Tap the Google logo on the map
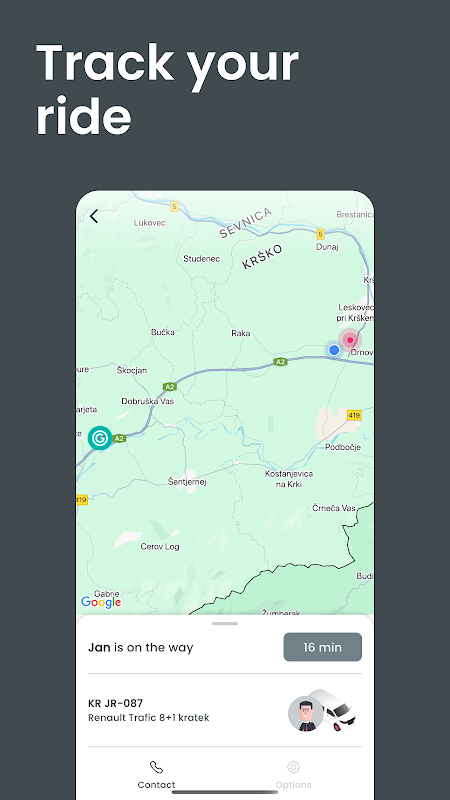This screenshot has height=800, width=450. pos(101,602)
